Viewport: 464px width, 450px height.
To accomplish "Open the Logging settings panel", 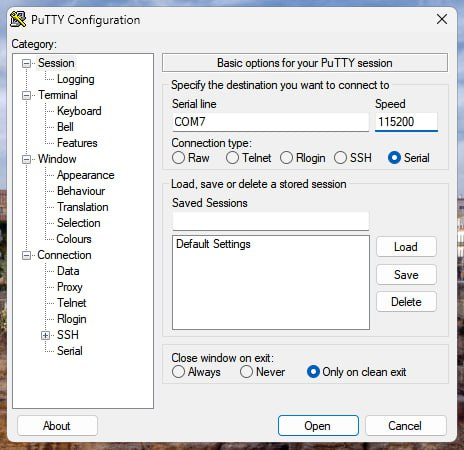I will tap(76, 79).
